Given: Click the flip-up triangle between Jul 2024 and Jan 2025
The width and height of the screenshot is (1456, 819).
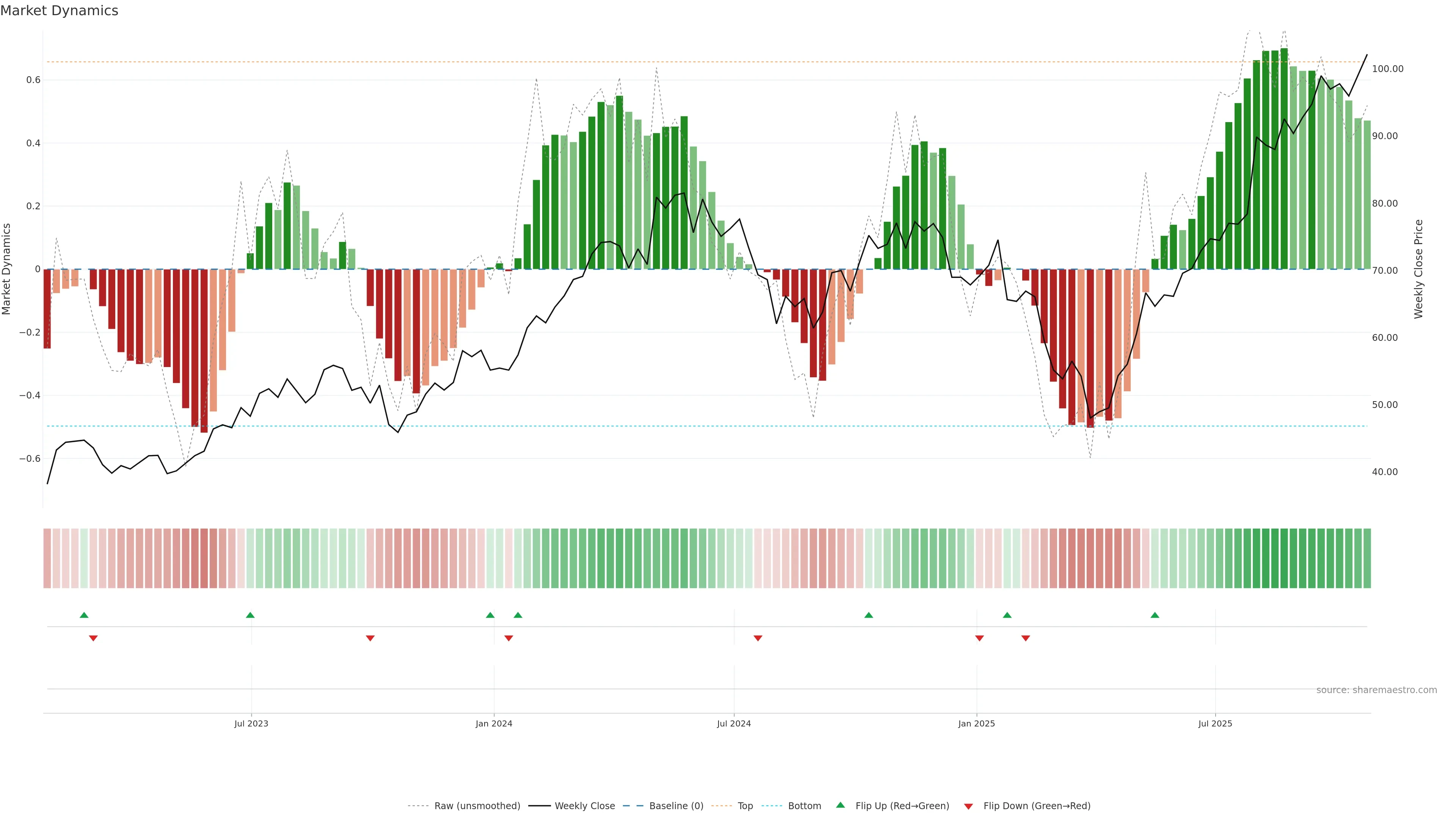Looking at the screenshot, I should click(x=869, y=615).
